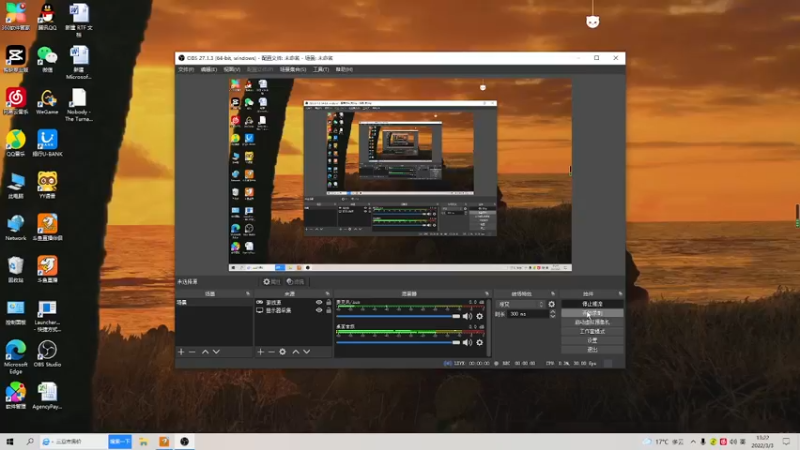Viewport: 800px width, 450px height.
Task: Increase the transition duration with up arrow
Action: coord(553,312)
